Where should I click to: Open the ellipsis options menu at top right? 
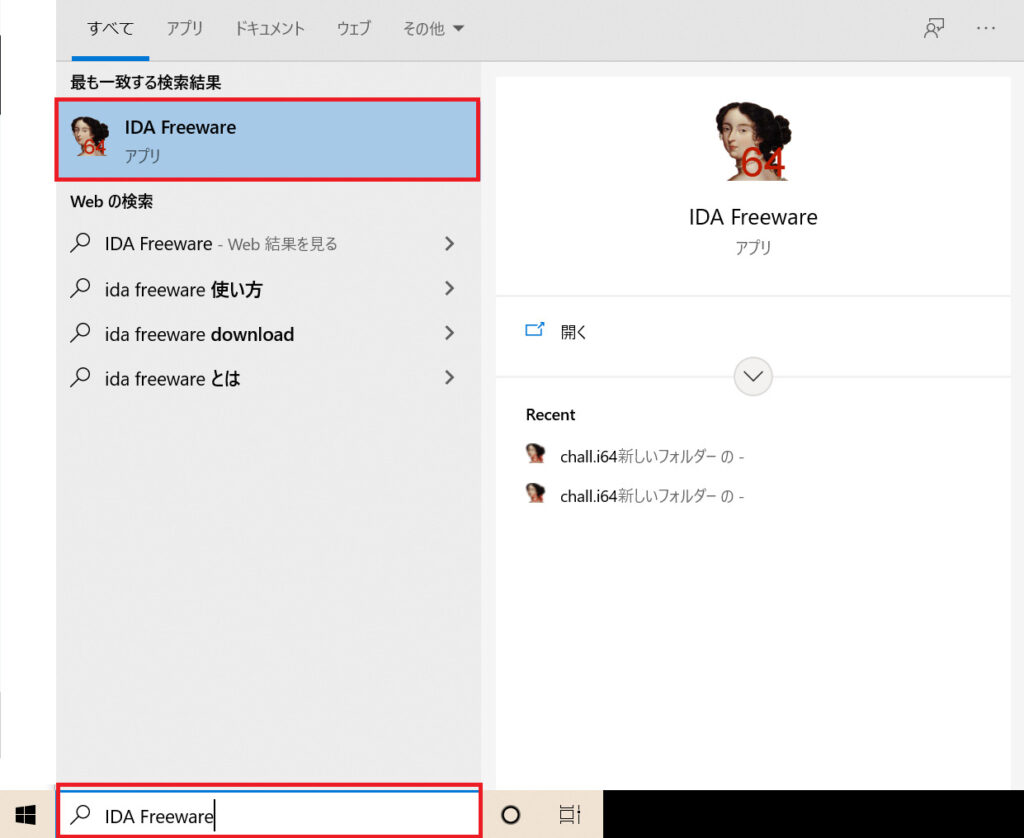tap(985, 28)
